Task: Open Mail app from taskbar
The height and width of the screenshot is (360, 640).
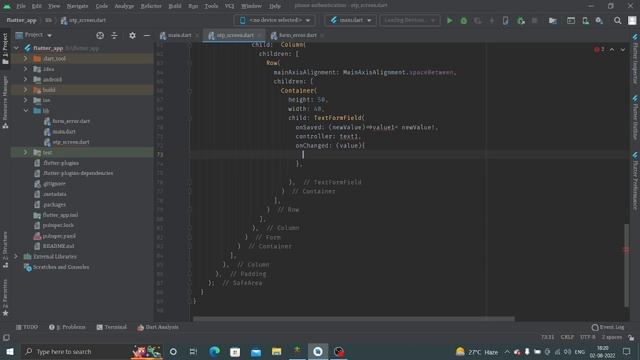Action: point(256,351)
